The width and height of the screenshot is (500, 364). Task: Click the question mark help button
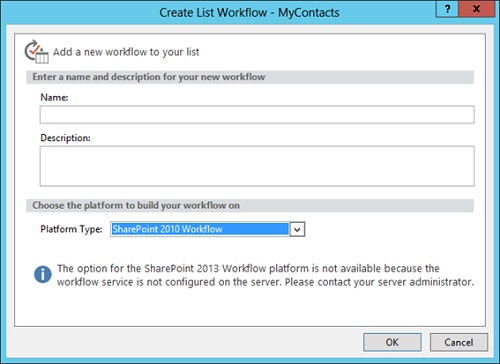[447, 9]
